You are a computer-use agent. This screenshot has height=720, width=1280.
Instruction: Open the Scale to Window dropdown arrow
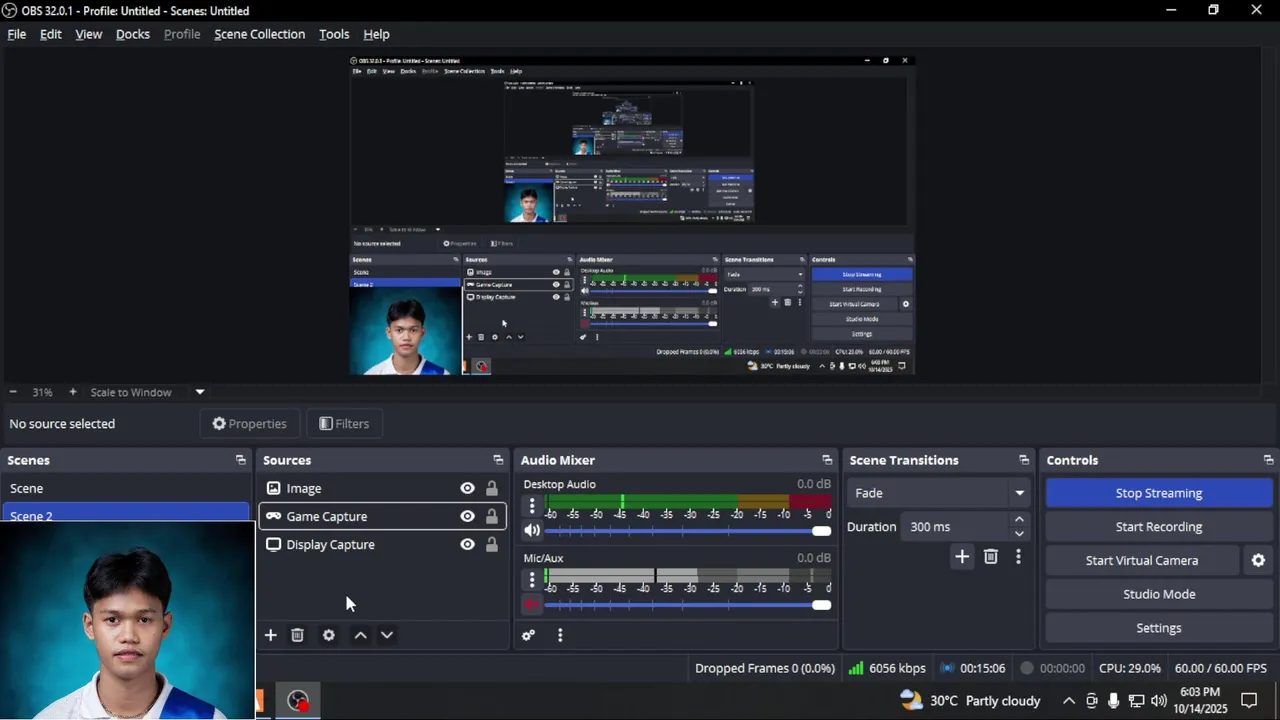(x=199, y=392)
